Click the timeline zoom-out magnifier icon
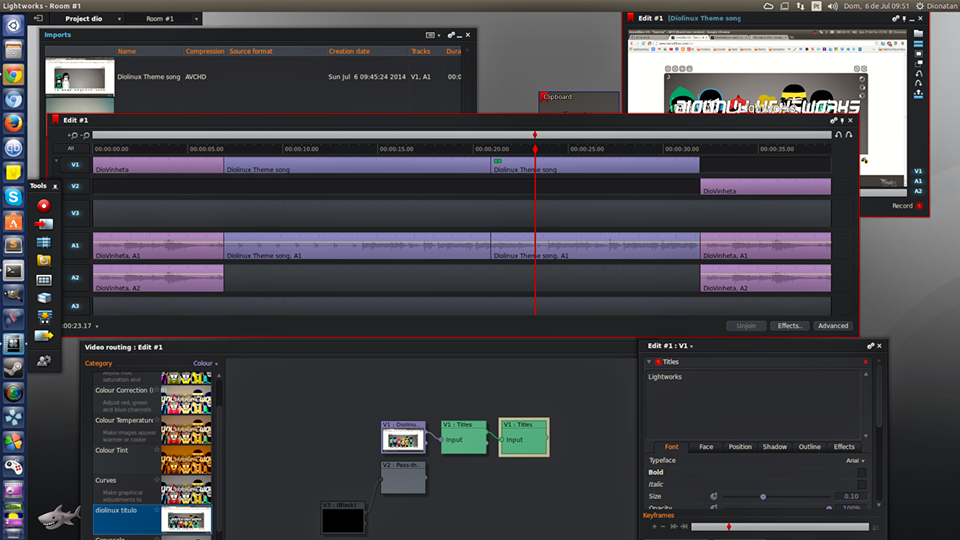 coord(86,135)
